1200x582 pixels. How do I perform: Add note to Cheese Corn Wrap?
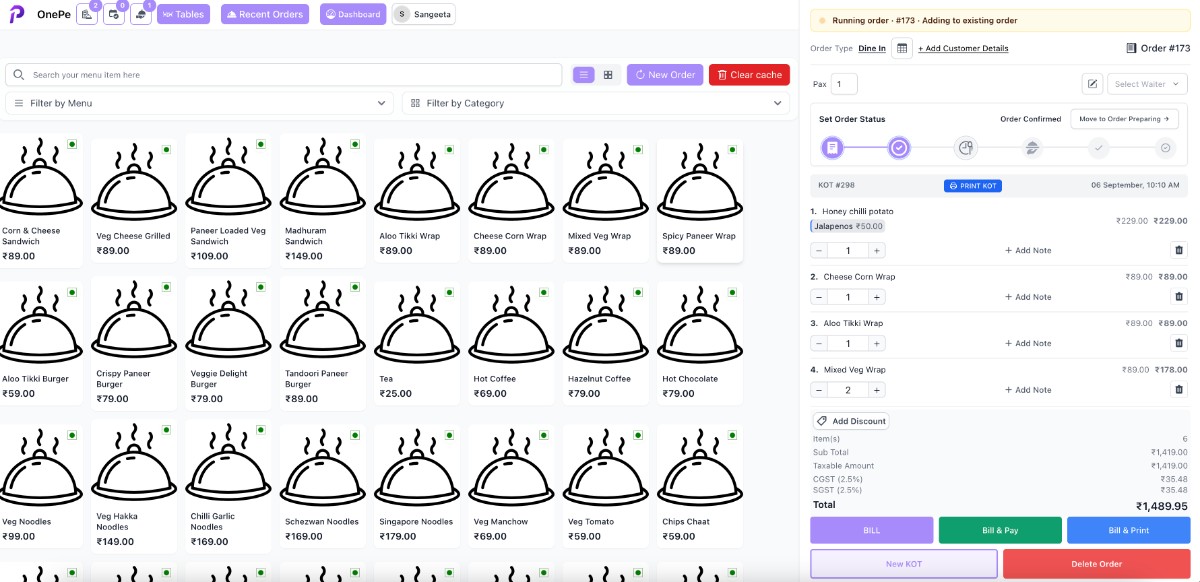pyautogui.click(x=1028, y=297)
